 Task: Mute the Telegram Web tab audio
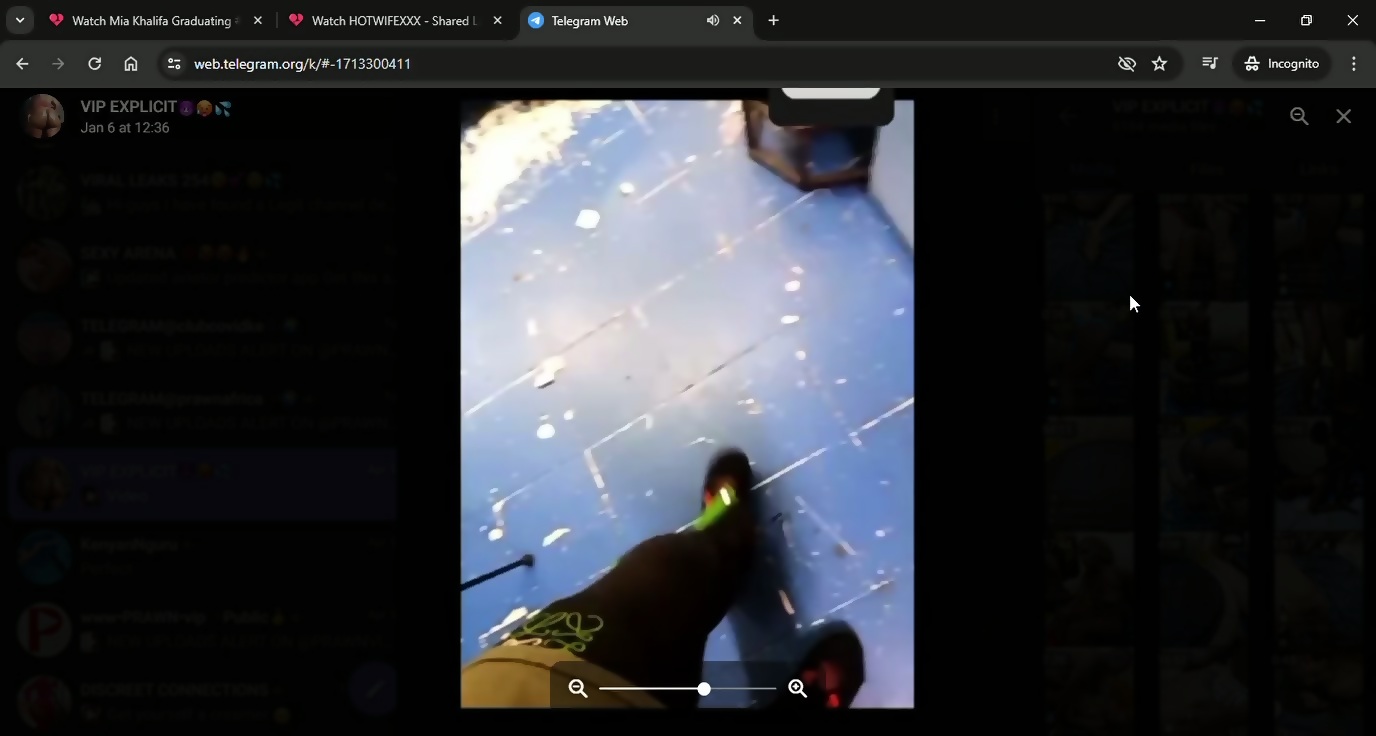coord(713,20)
